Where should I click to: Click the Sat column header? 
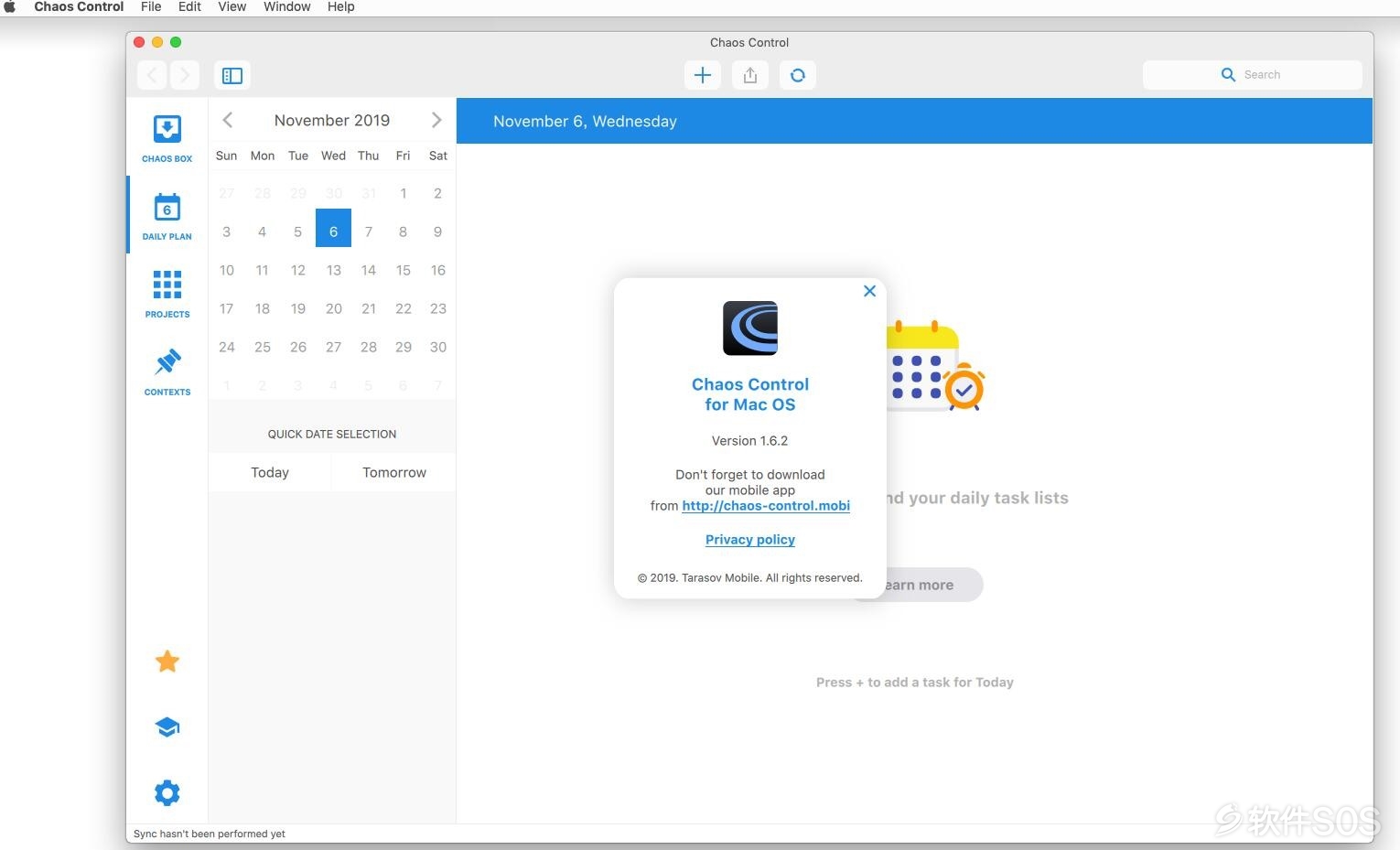(x=438, y=156)
